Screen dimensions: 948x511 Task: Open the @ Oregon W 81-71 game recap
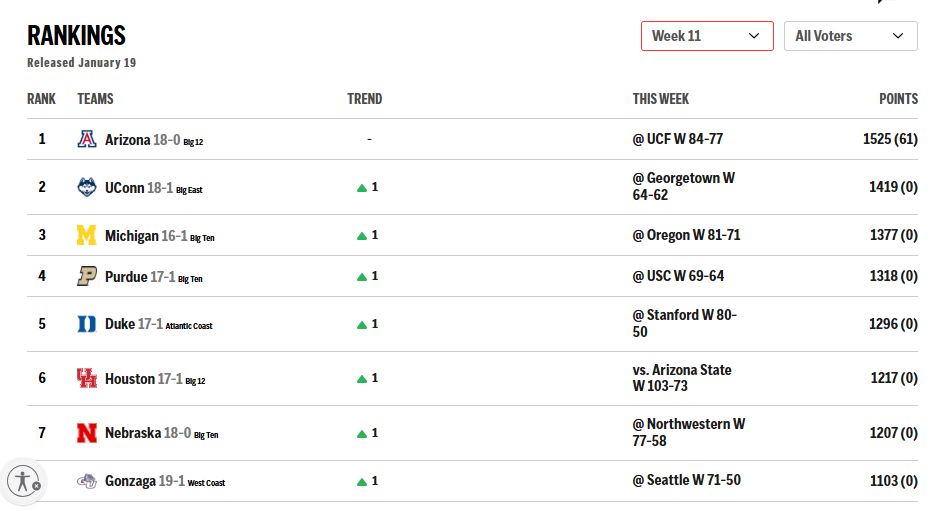coord(686,236)
